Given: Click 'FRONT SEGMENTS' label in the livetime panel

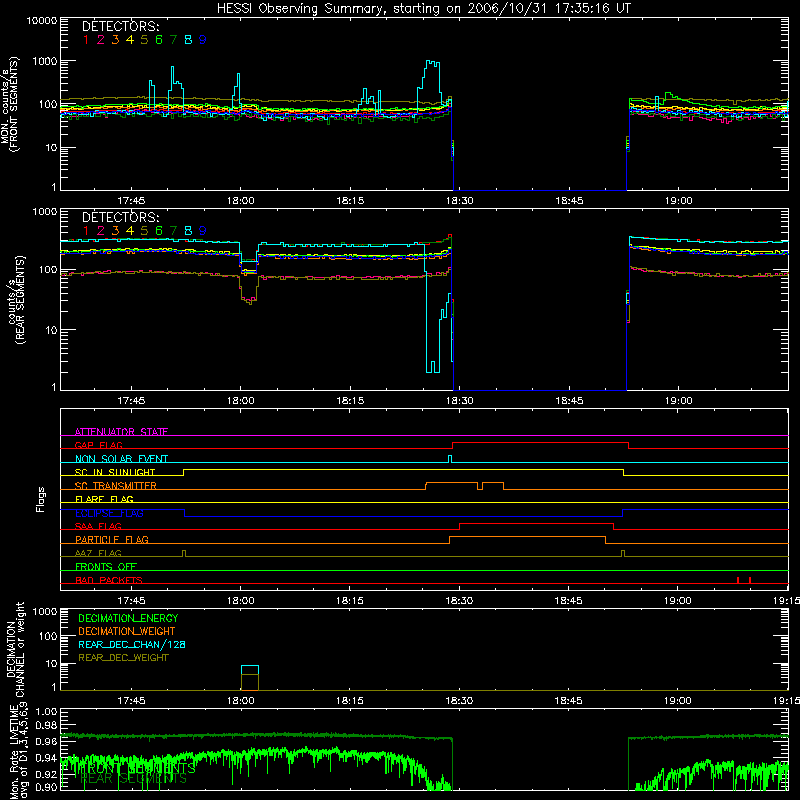Looking at the screenshot, I should [137, 768].
